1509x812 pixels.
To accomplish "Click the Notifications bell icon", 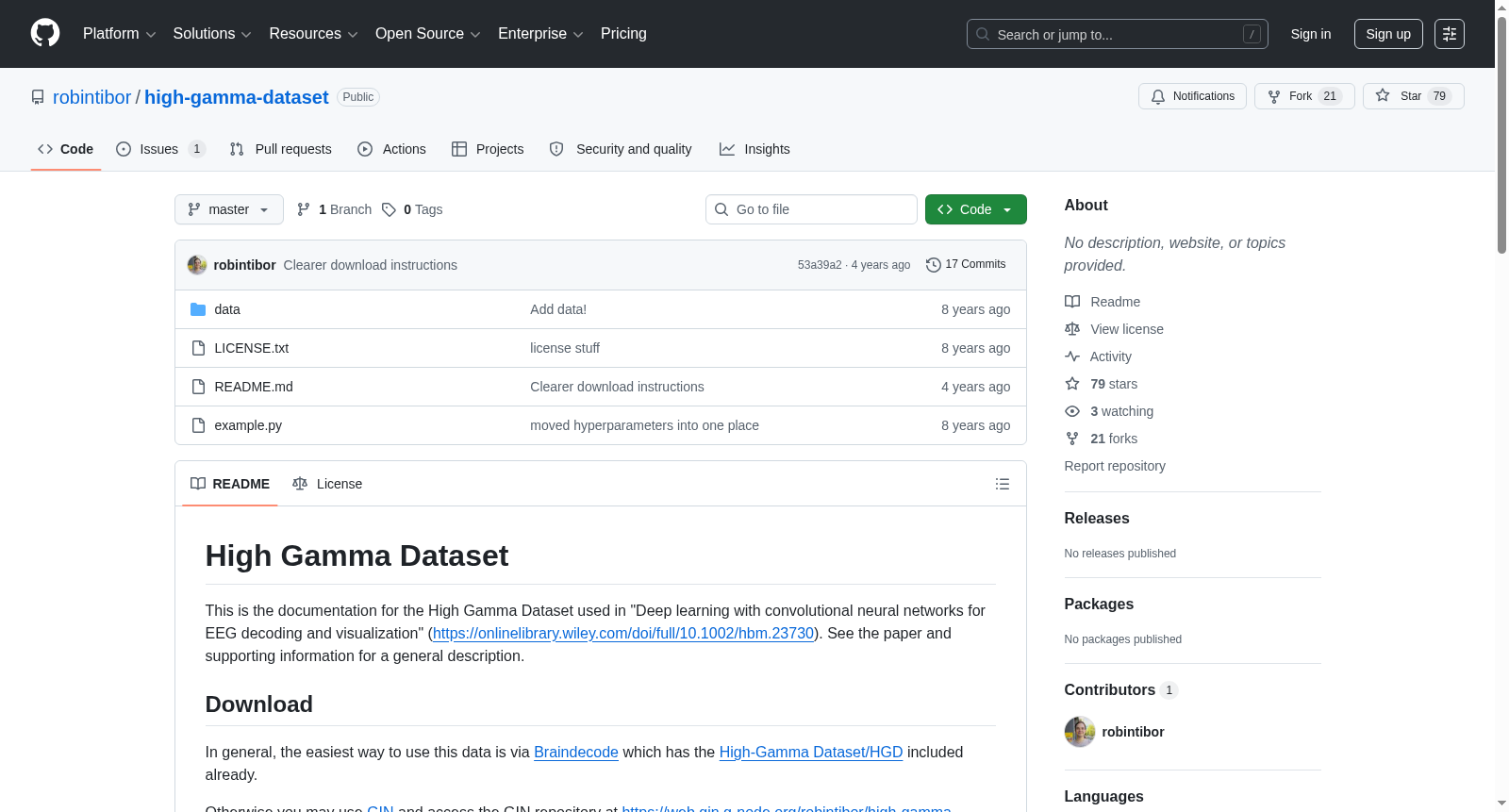I will click(x=1158, y=96).
